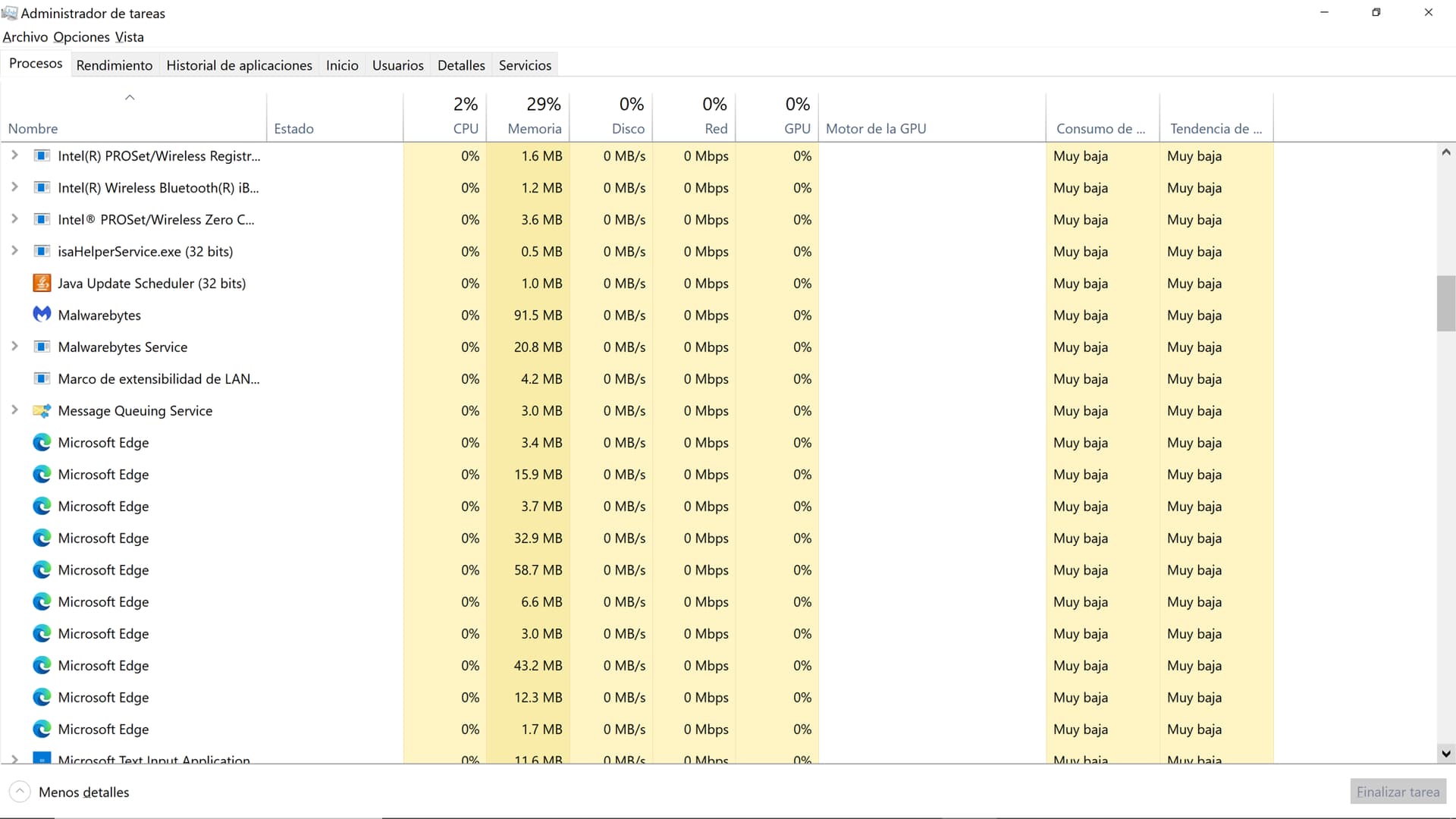Click the Edge icon using 1.7 MB
1456x819 pixels.
coord(42,730)
